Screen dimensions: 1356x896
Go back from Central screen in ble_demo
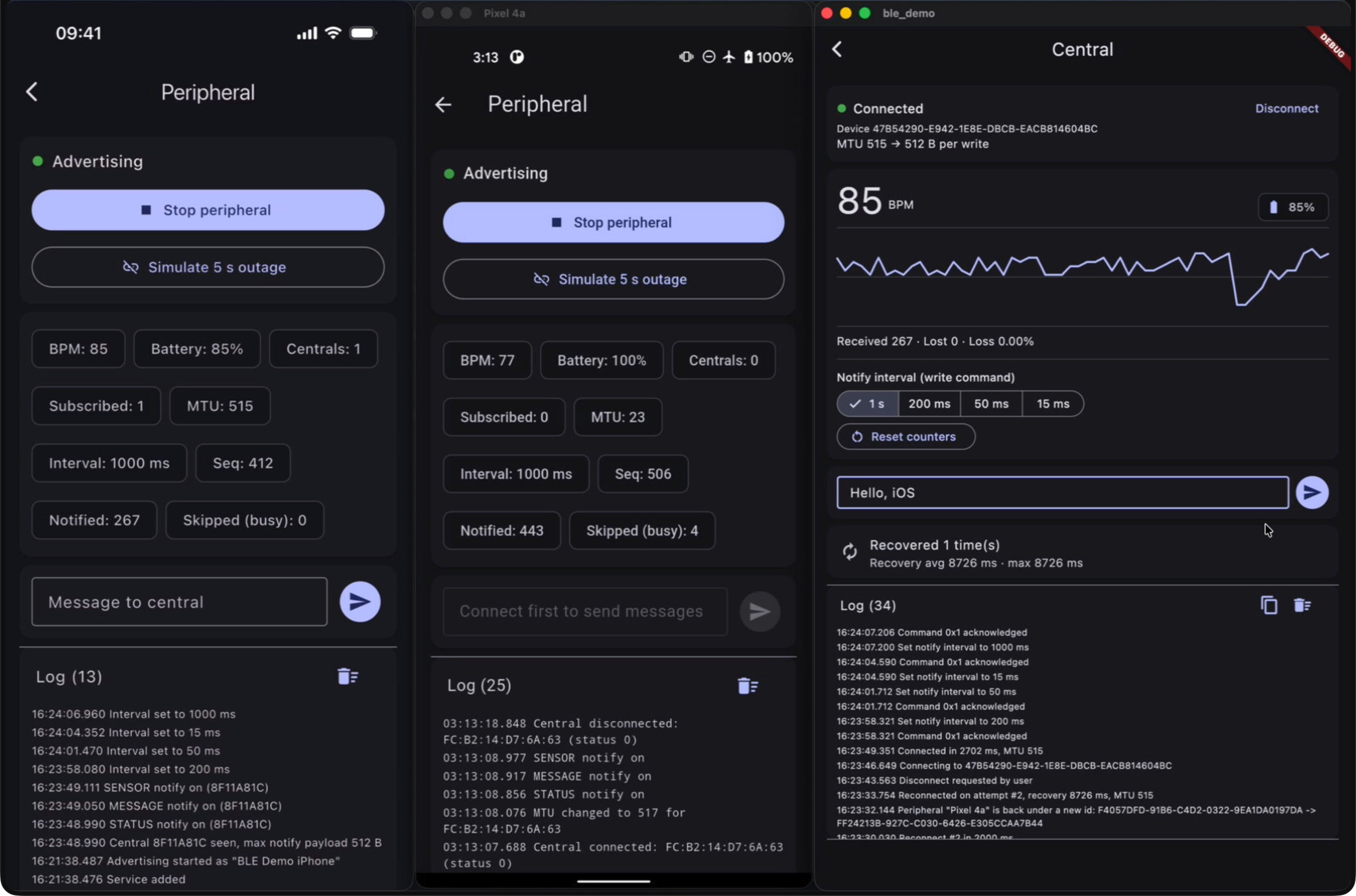click(x=837, y=49)
